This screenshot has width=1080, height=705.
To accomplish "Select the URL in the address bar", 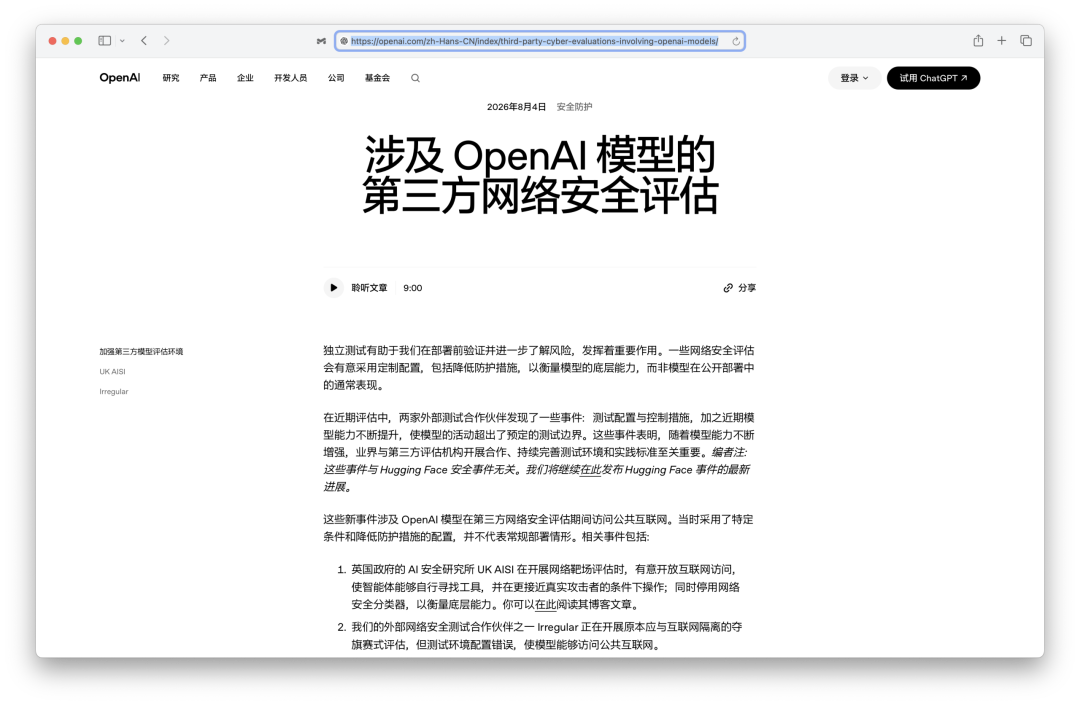I will (534, 41).
